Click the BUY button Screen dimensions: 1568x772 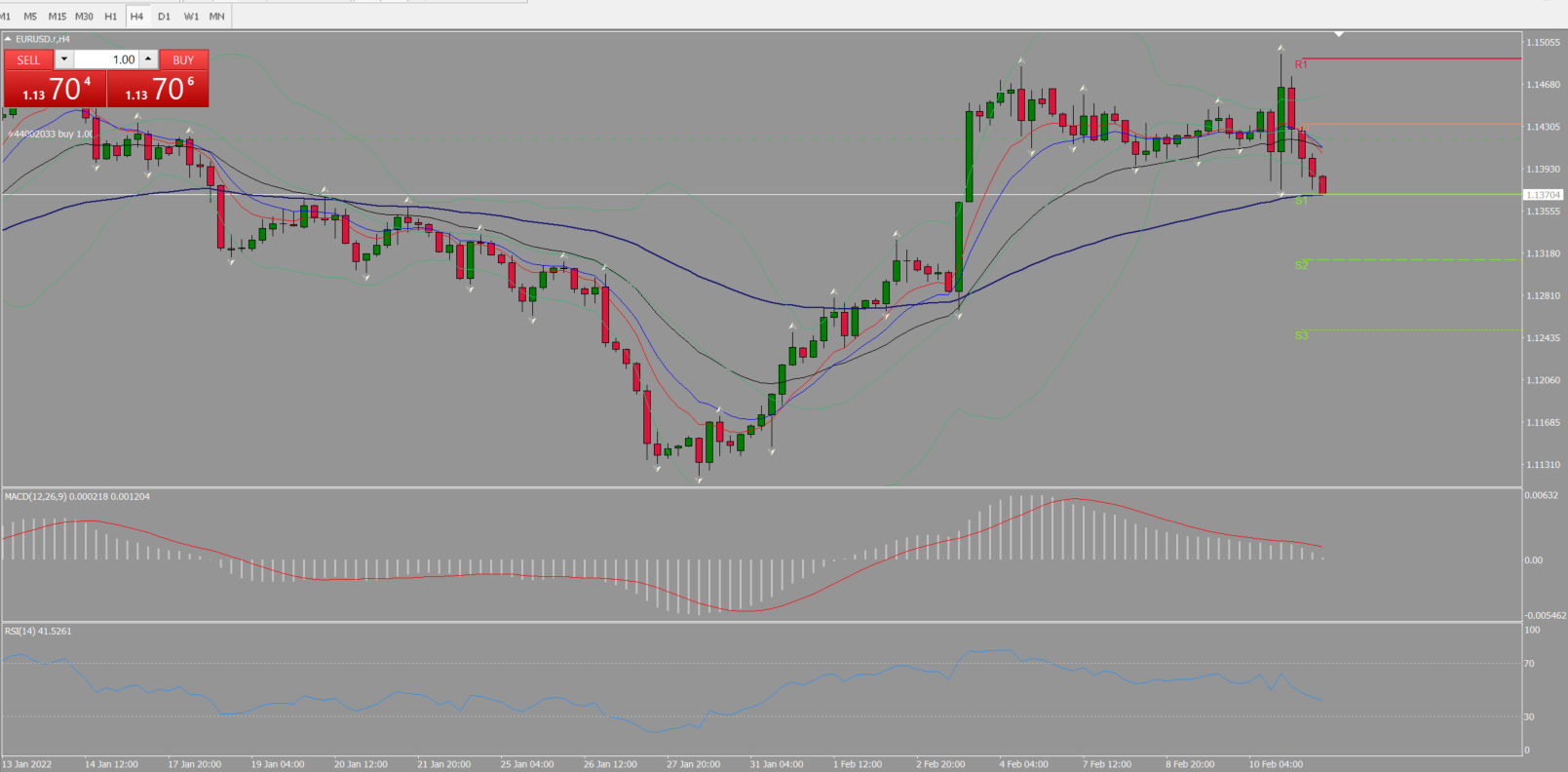point(183,59)
